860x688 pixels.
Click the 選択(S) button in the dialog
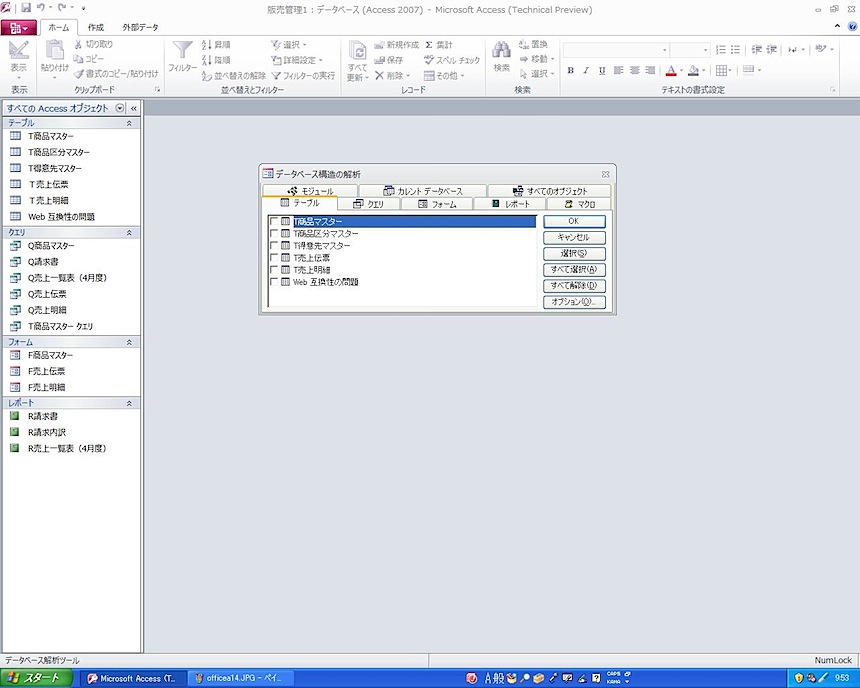574,253
